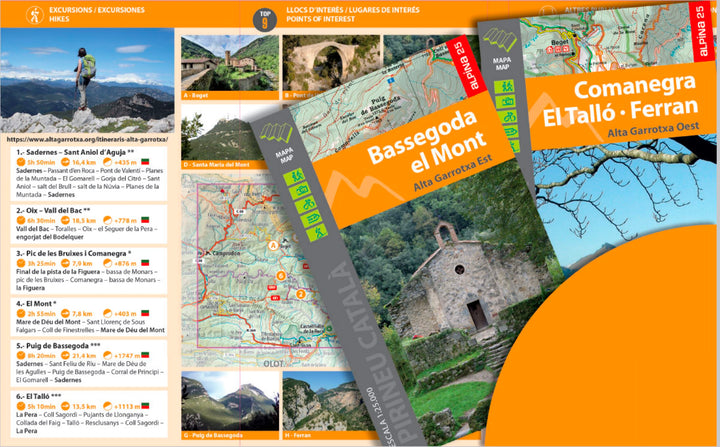Click difficulty flag beside +1747 m
720x447 pixels.
(x=145, y=355)
